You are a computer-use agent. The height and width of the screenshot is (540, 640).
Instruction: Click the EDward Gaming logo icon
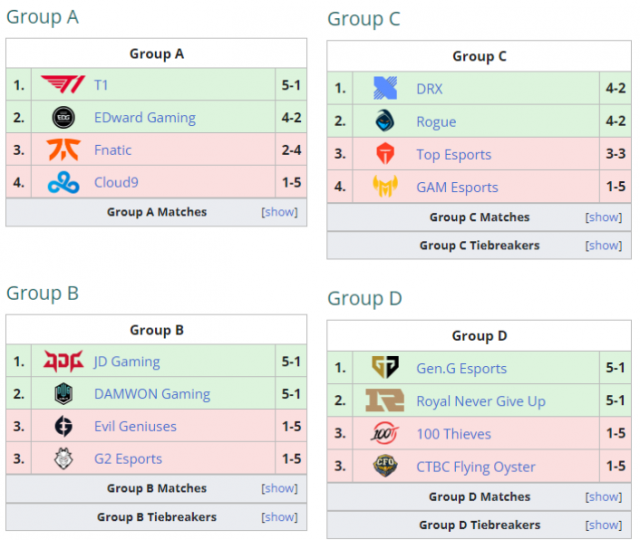click(62, 118)
